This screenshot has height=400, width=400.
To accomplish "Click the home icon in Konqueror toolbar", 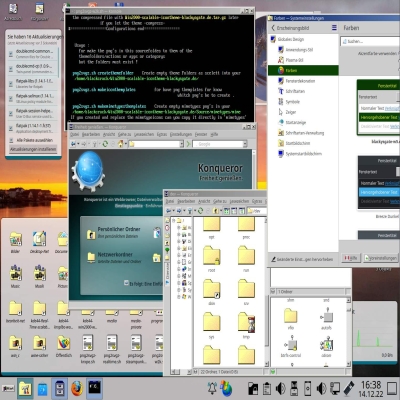I will [120, 144].
